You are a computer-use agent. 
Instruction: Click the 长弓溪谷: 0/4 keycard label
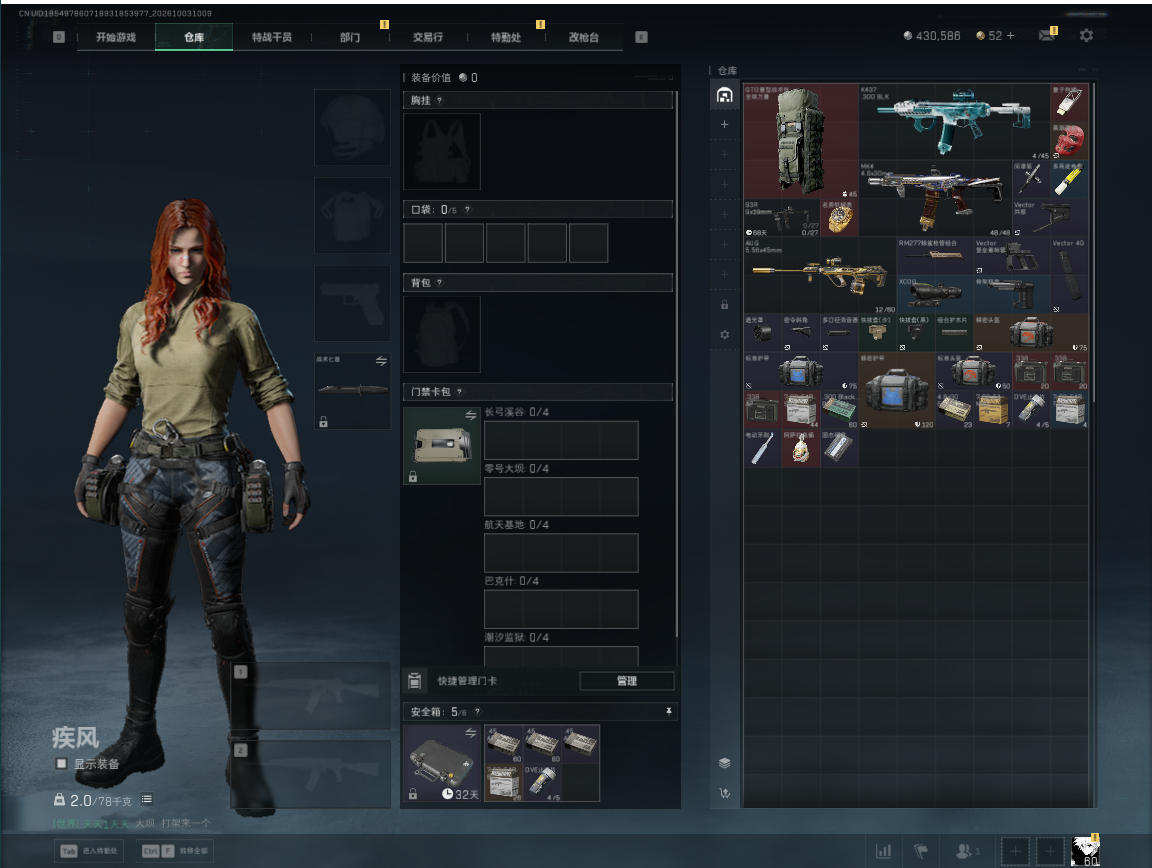516,412
